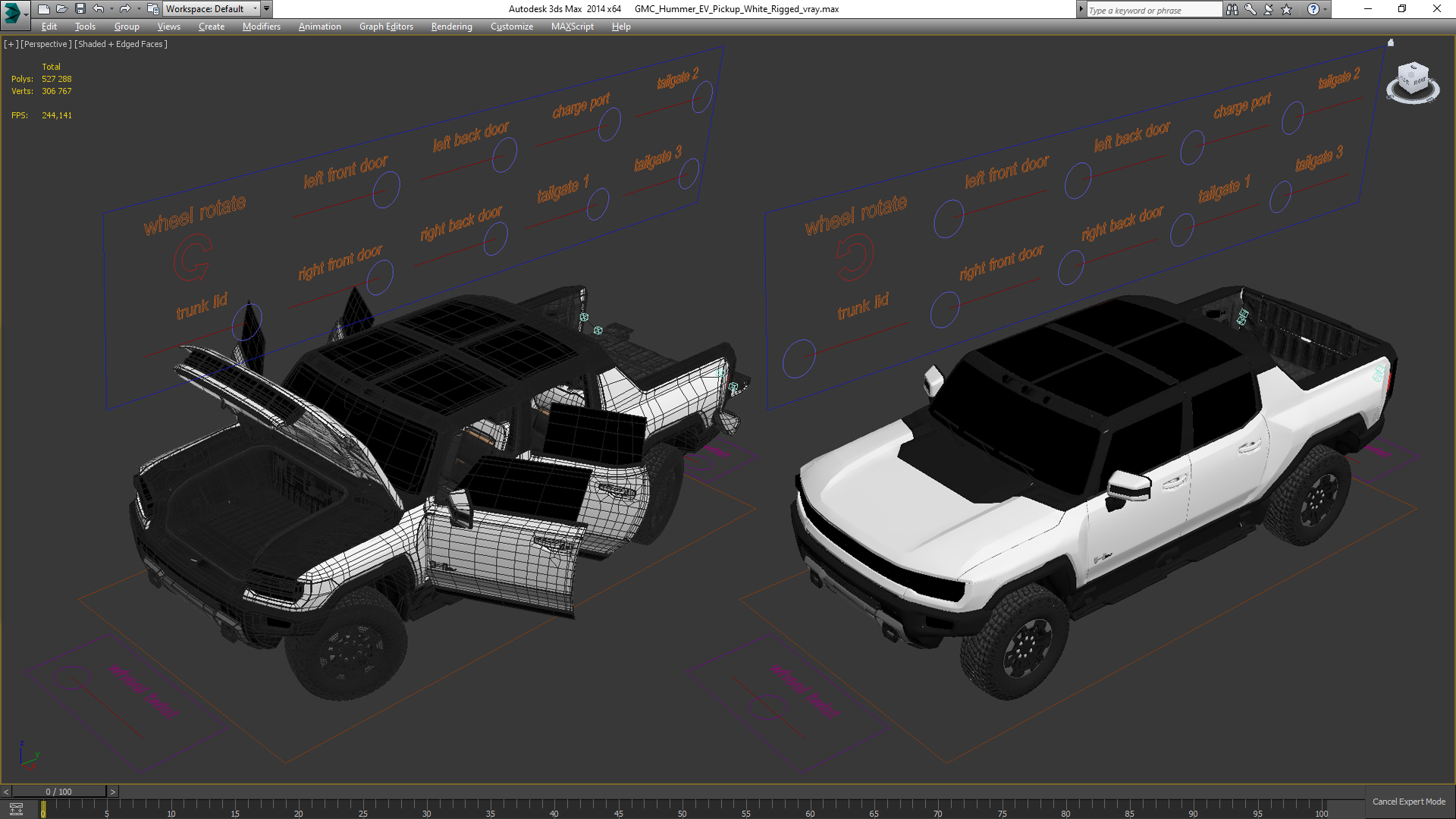Click the Polys count 527 288 statistic
This screenshot has height=819, width=1456.
click(57, 79)
